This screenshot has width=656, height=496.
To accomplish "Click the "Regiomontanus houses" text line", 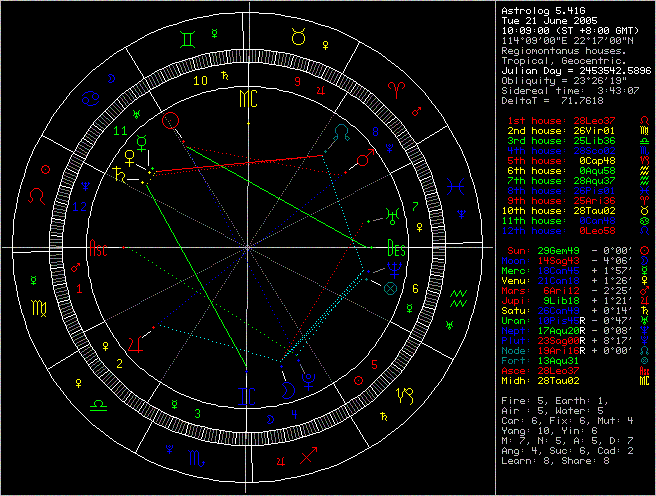I will [564, 49].
